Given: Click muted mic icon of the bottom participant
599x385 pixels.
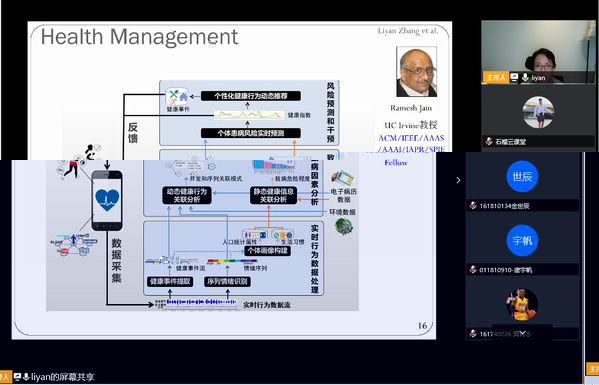Looking at the screenshot, I should pyautogui.click(x=473, y=334).
